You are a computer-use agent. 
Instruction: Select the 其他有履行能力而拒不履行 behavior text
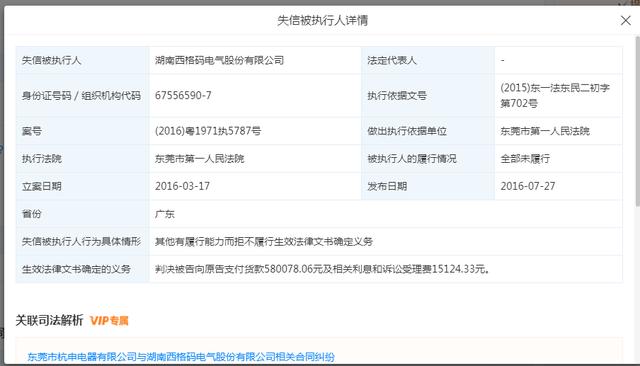pos(264,242)
